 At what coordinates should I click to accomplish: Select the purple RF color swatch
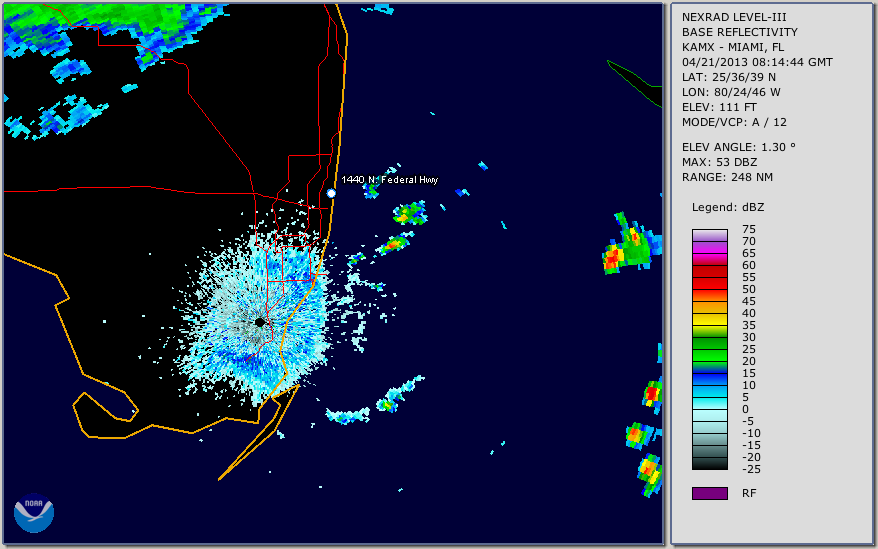tap(710, 493)
